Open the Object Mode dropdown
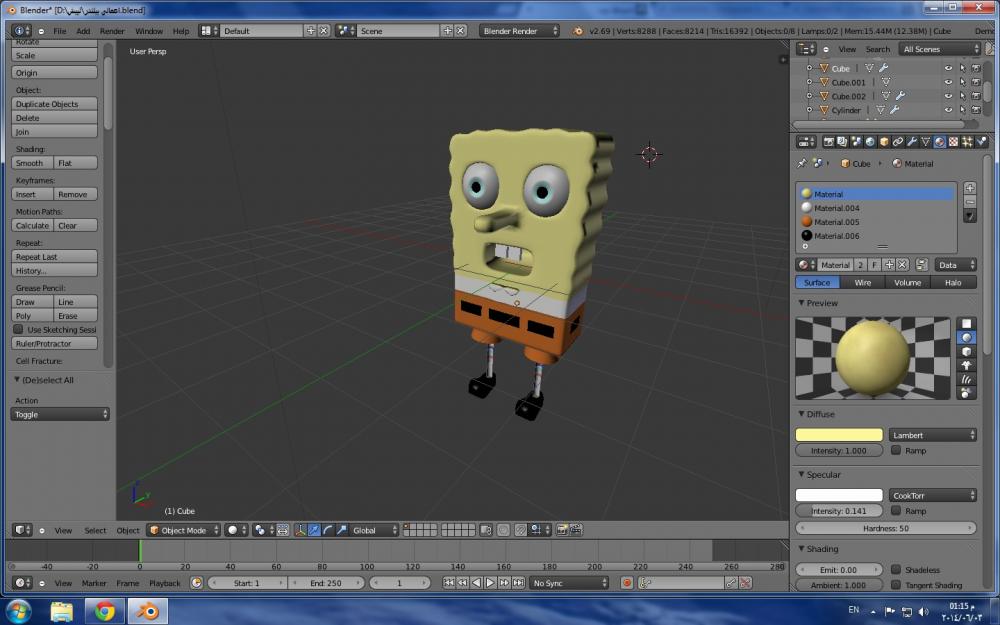 pos(182,530)
